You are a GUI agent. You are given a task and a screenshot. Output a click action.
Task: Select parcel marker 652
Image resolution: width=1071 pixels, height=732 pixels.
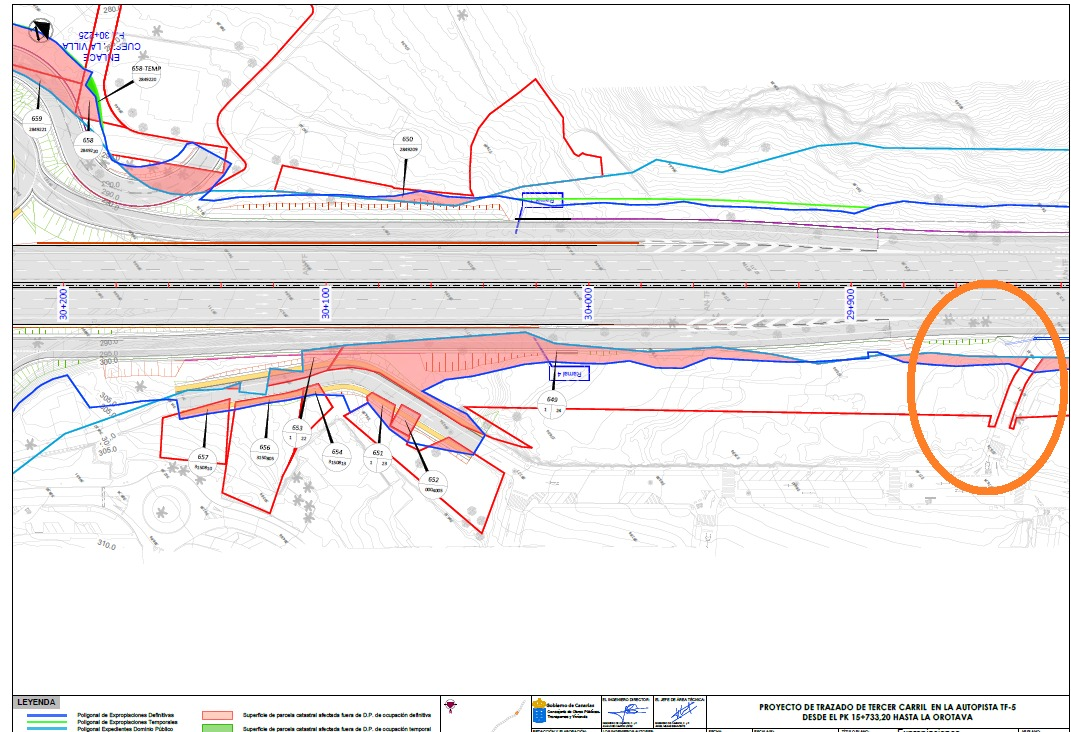tap(433, 484)
